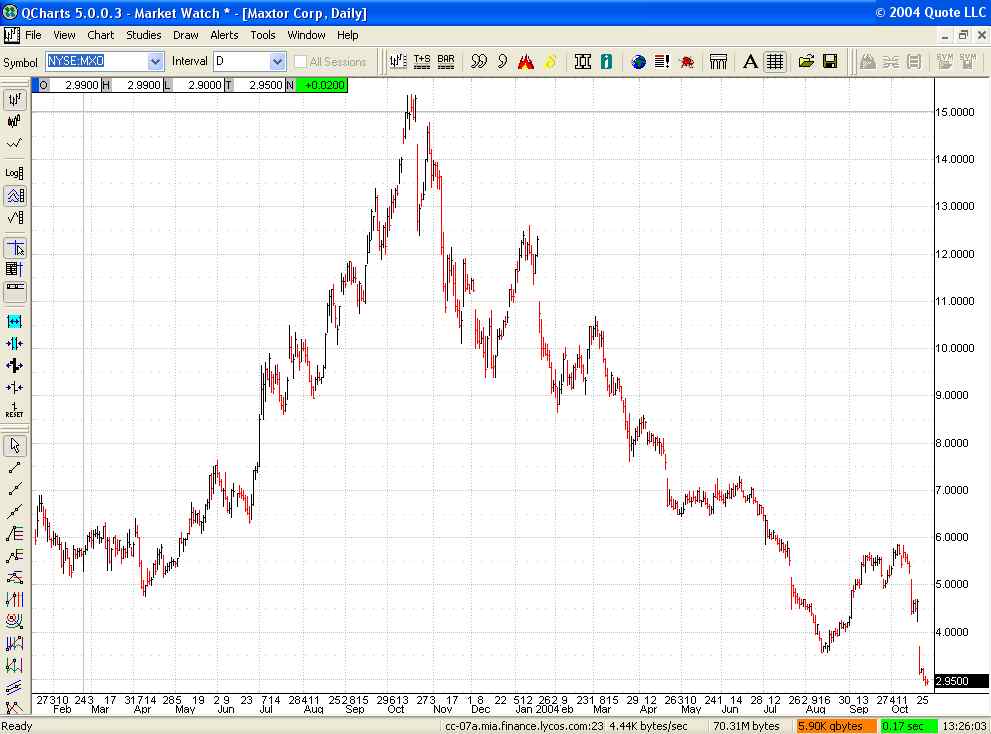Open the Help menu
The image size is (991, 734).
[348, 35]
